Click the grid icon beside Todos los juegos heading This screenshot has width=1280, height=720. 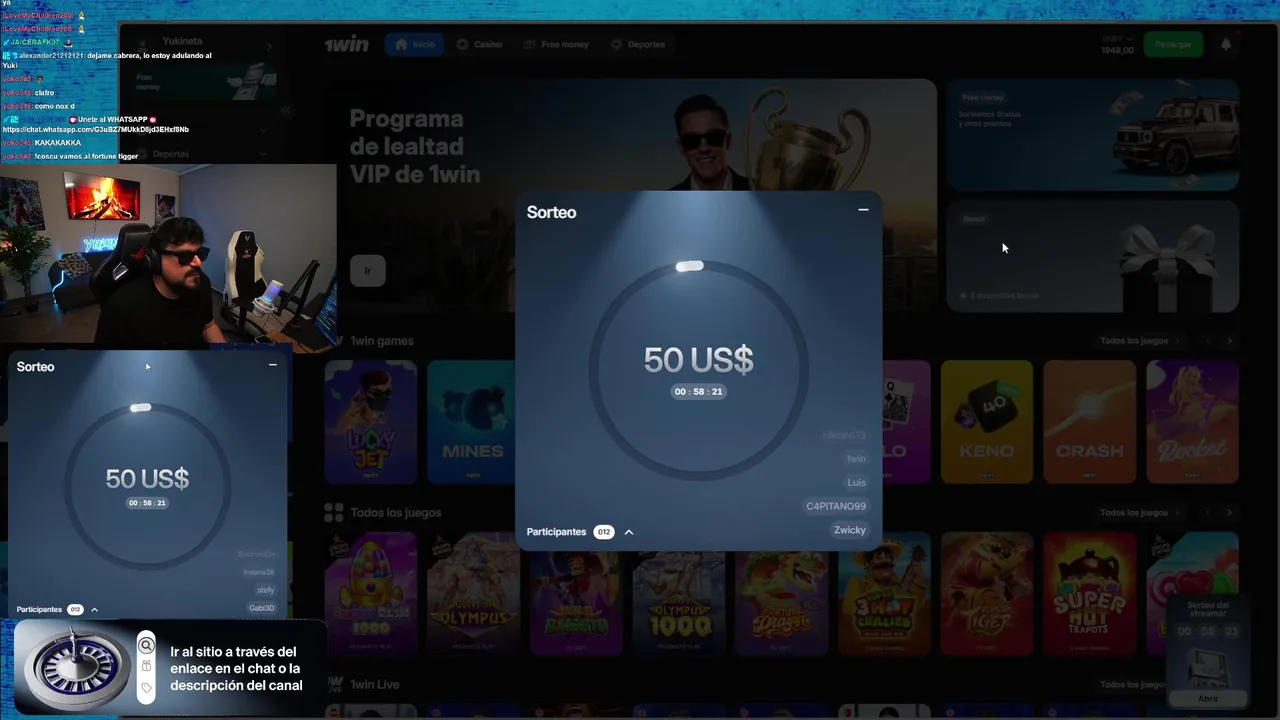click(334, 512)
